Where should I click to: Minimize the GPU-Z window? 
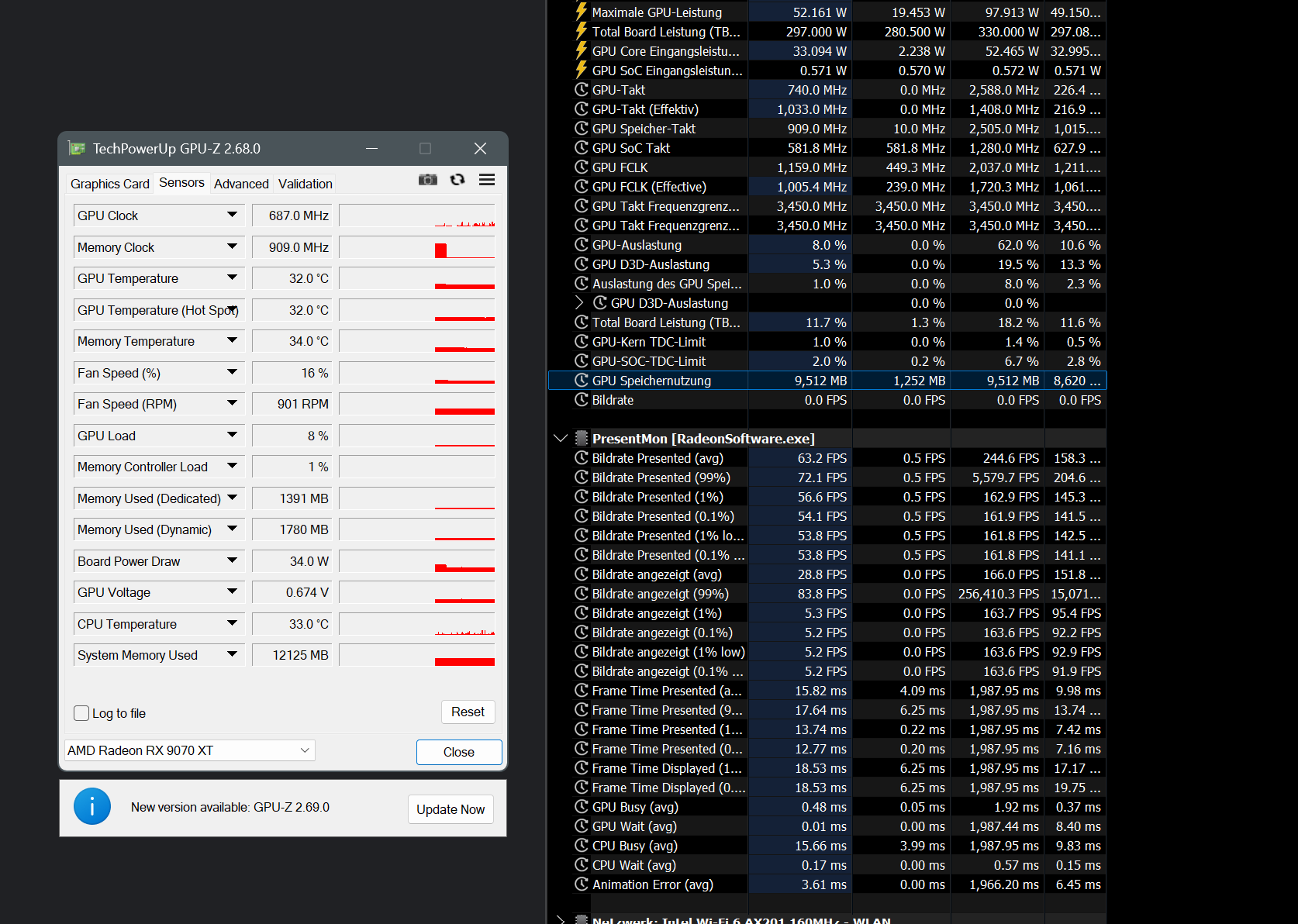click(x=372, y=148)
